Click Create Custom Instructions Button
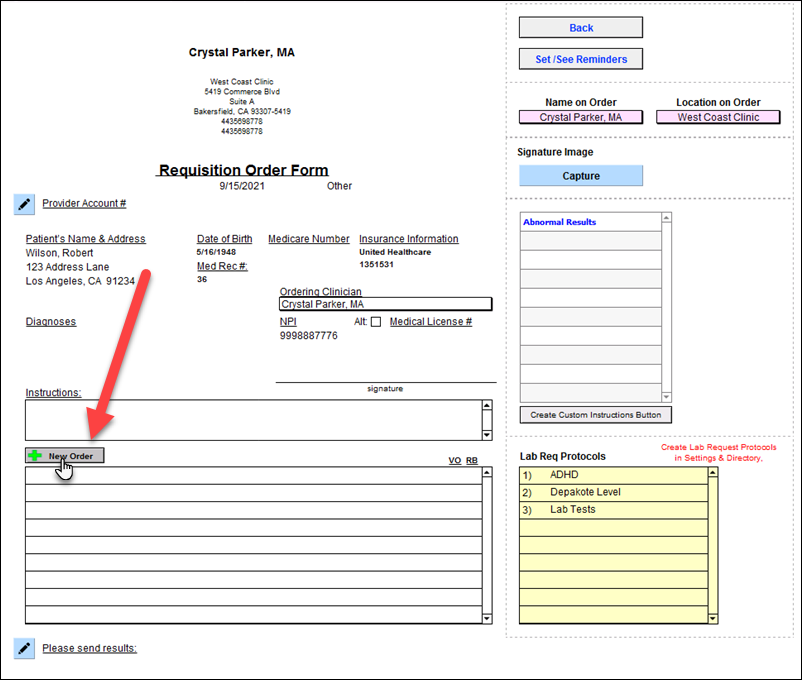This screenshot has width=802, height=680. pos(595,415)
